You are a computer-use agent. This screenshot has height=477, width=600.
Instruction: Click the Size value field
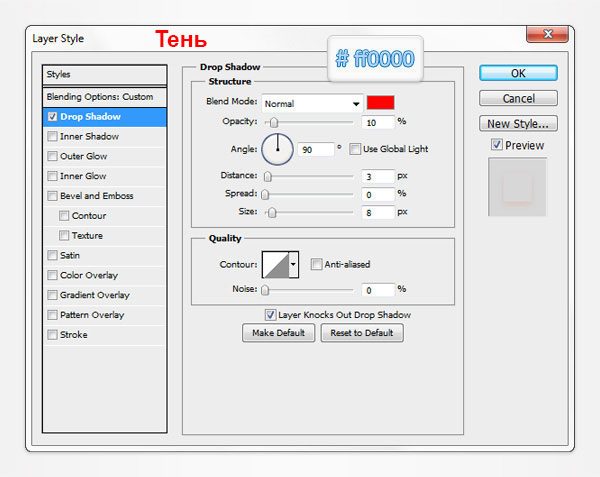pos(378,213)
